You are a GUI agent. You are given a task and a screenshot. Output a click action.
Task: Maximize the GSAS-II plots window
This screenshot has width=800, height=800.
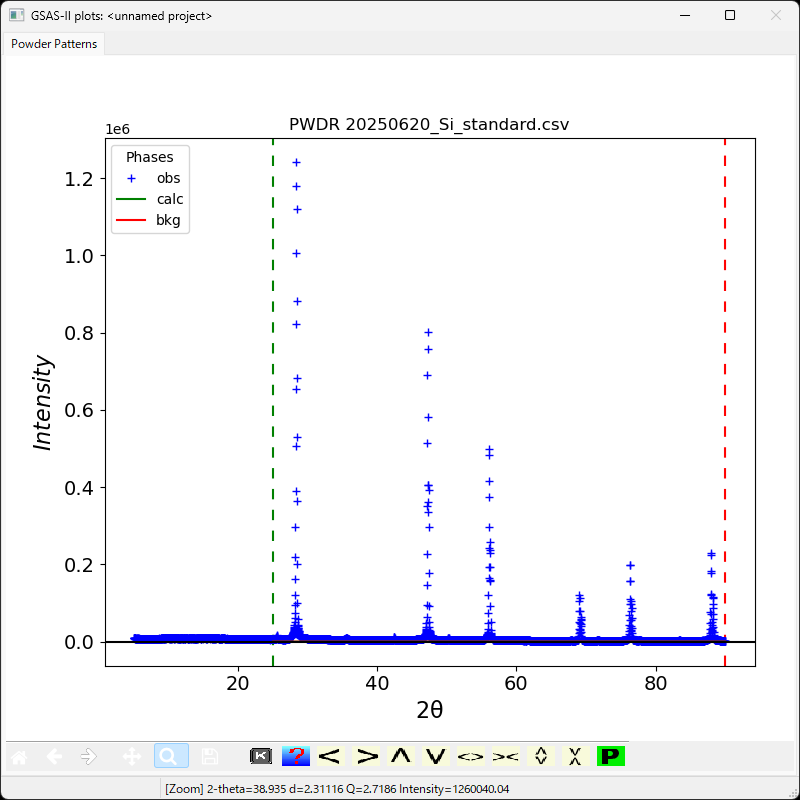click(x=730, y=15)
